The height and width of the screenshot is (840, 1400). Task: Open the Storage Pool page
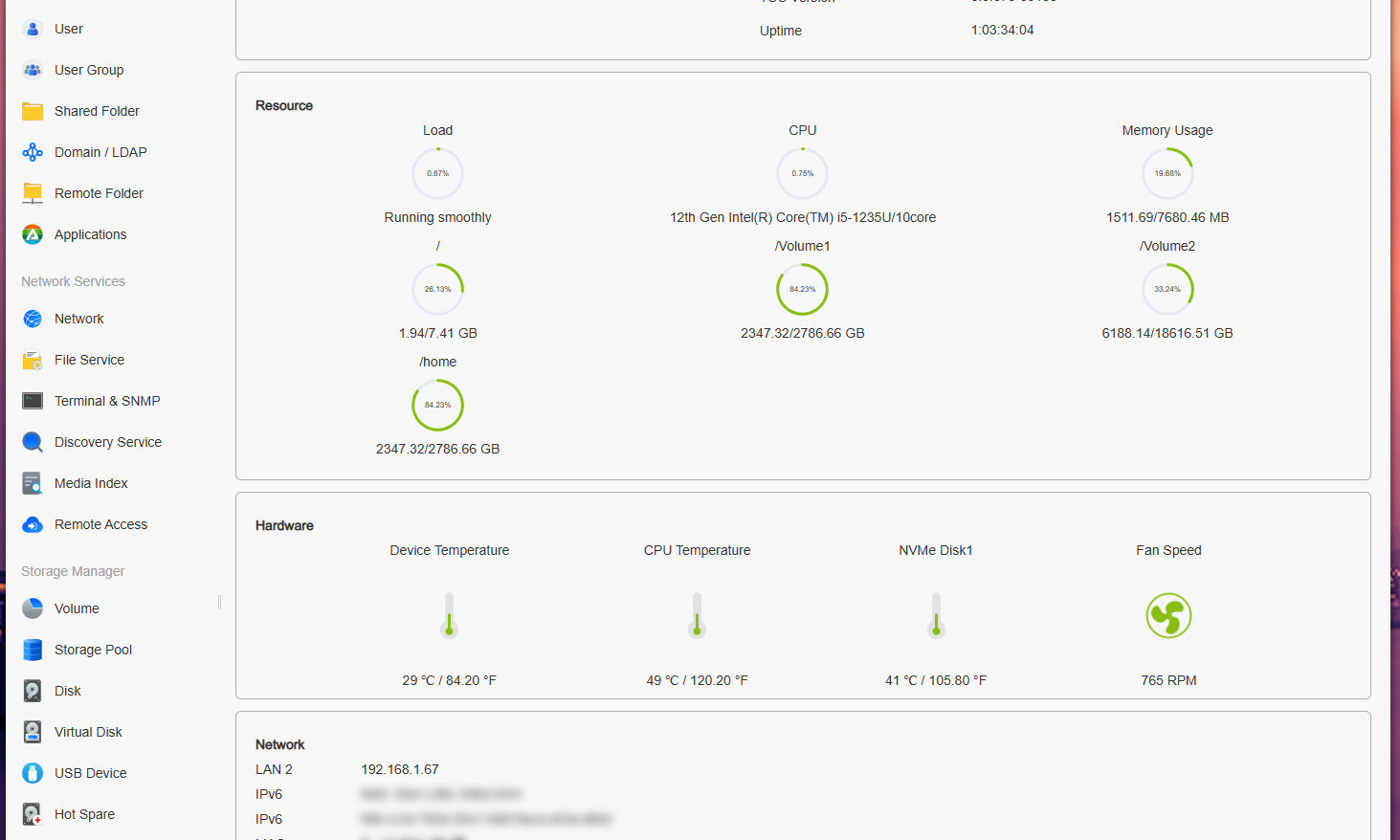(93, 650)
